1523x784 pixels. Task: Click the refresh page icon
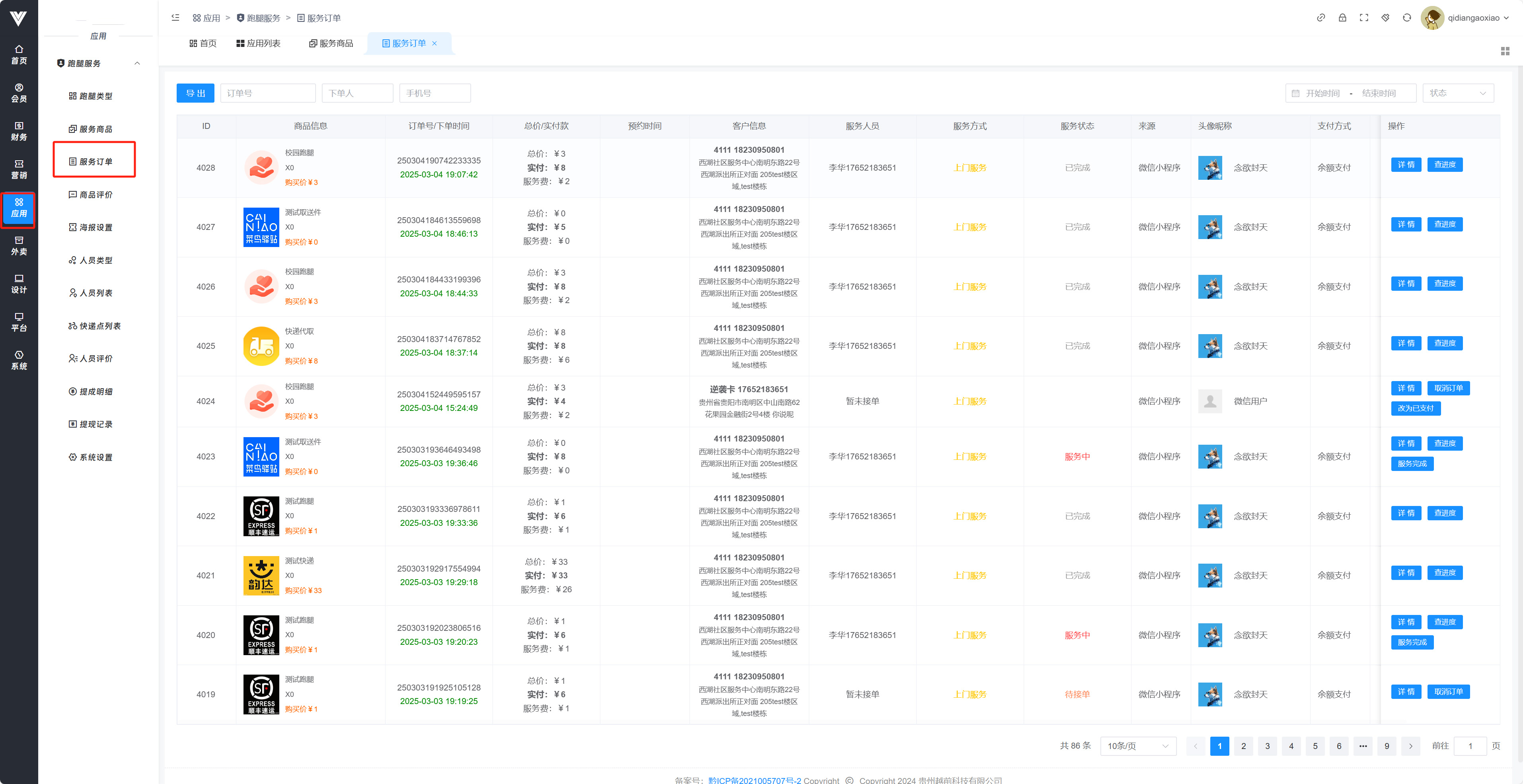coord(1406,18)
